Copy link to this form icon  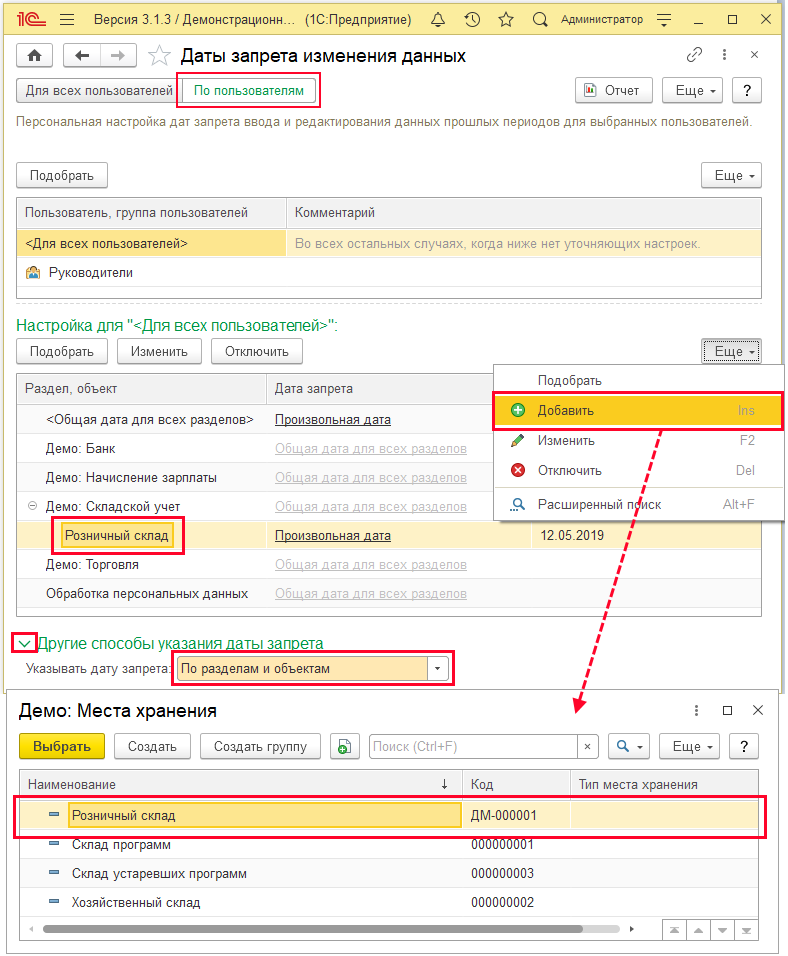tap(694, 55)
